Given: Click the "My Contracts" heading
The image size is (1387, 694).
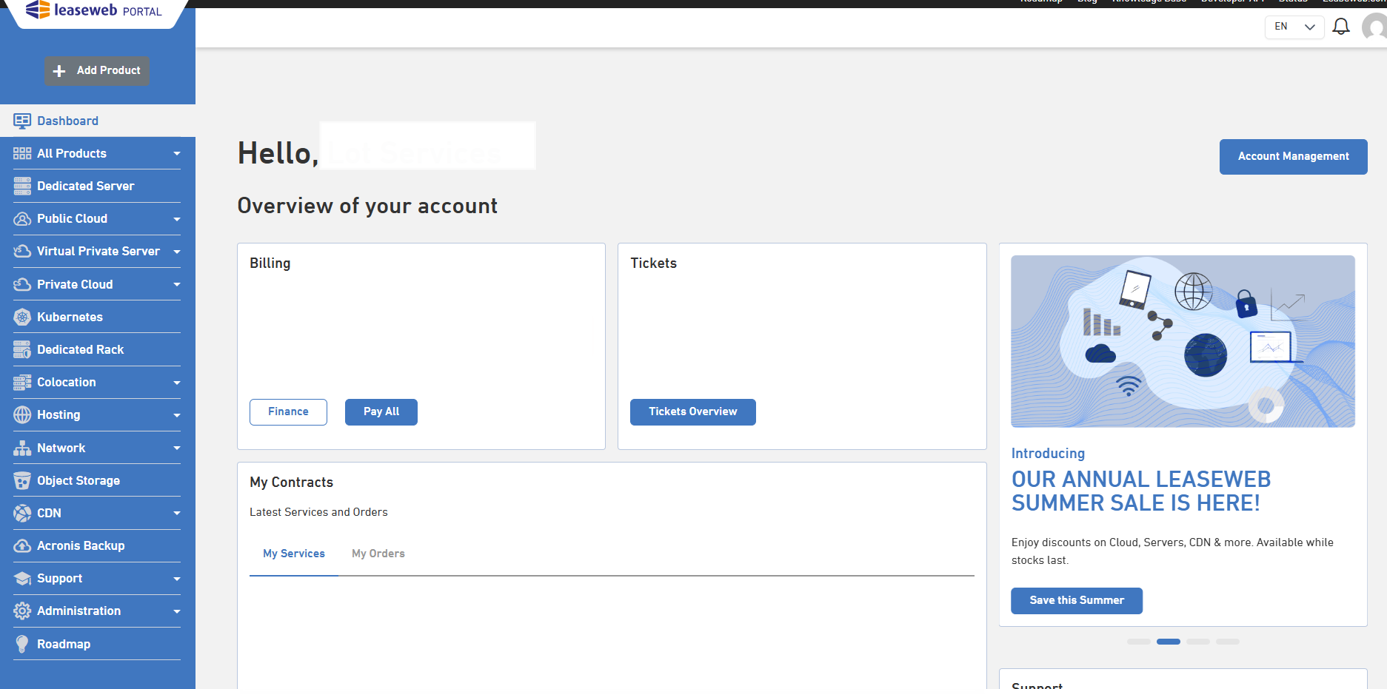Looking at the screenshot, I should click(291, 483).
